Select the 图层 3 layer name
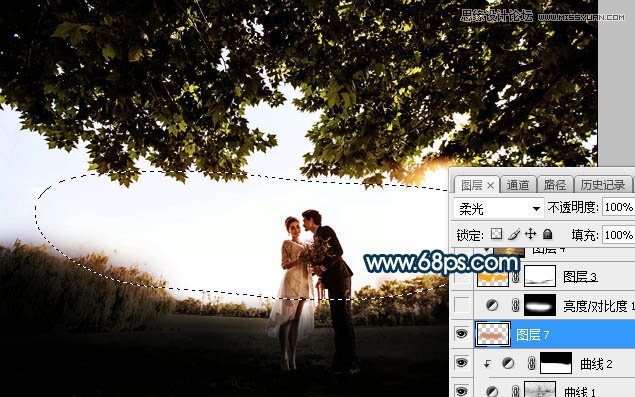Viewport: 635px width, 397px height. [580, 277]
